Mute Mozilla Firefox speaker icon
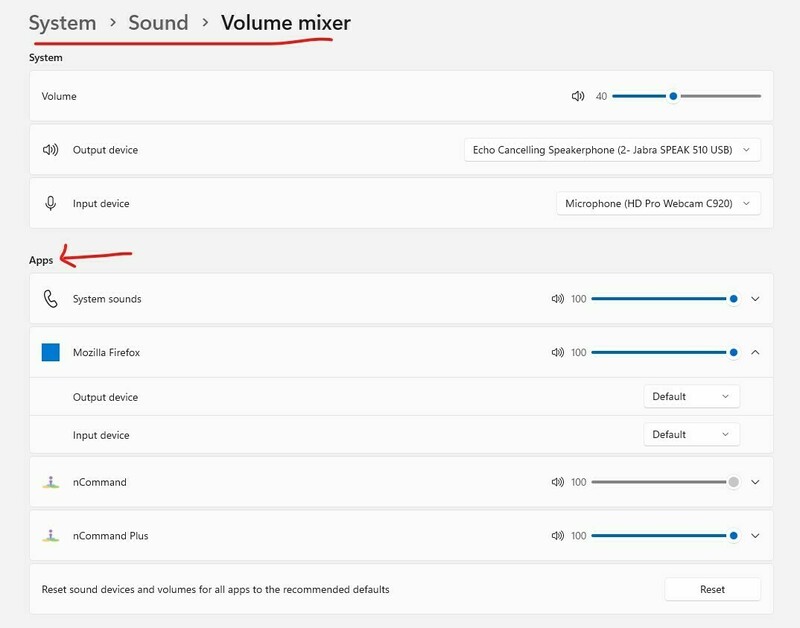Viewport: 800px width, 628px height. click(558, 352)
